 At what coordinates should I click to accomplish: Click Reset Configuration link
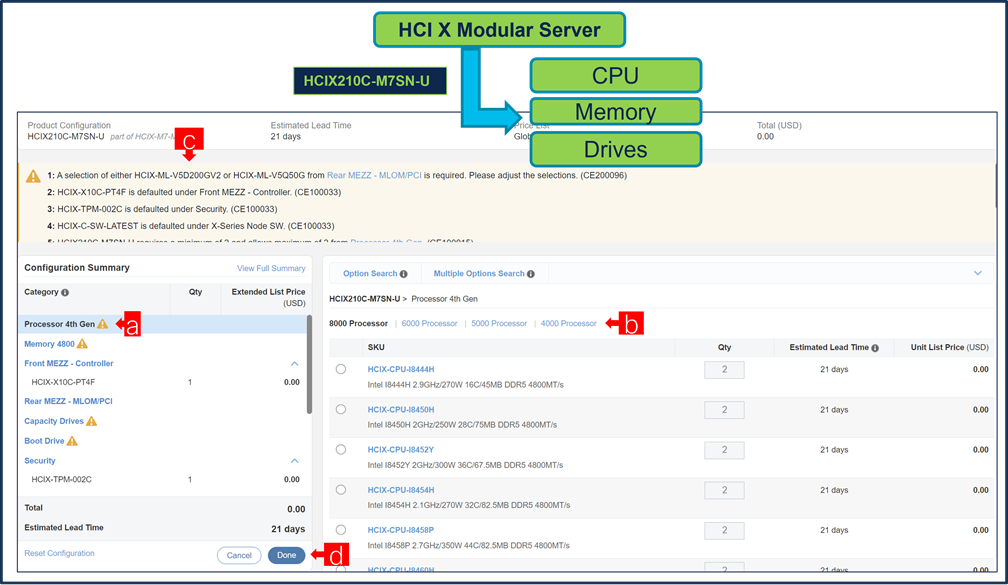point(59,554)
